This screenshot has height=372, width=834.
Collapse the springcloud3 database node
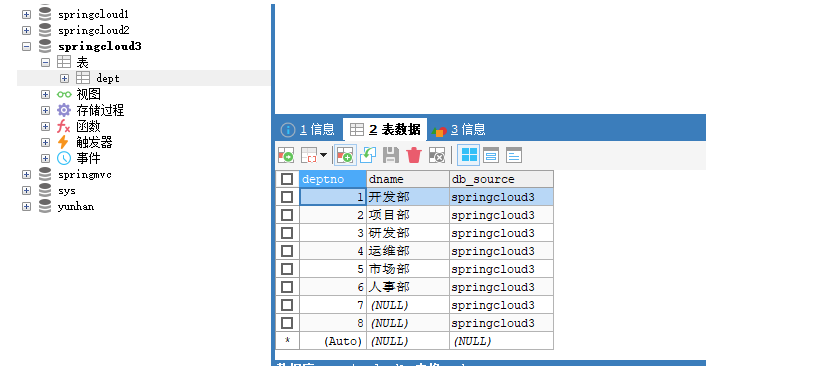[27, 46]
